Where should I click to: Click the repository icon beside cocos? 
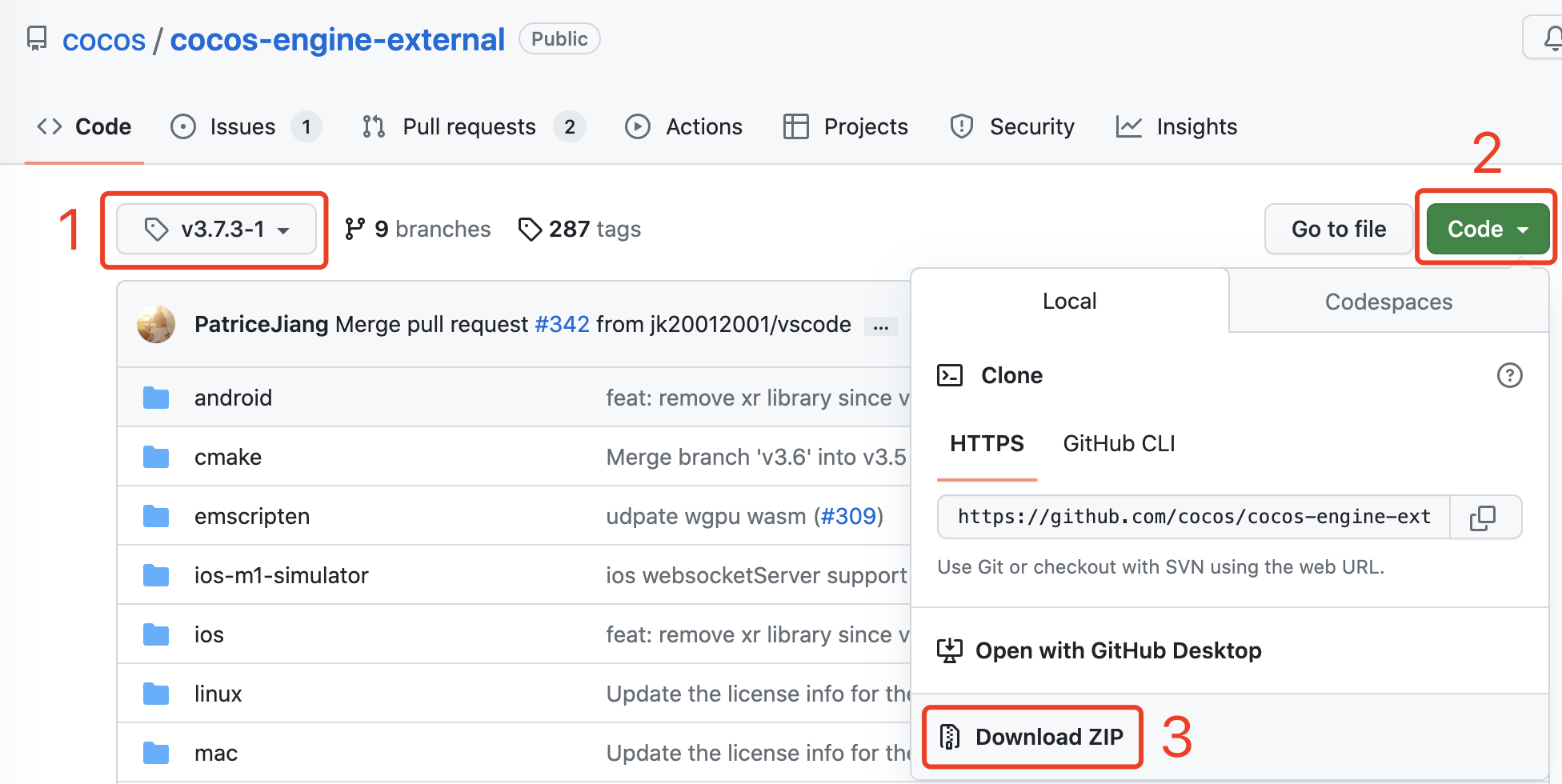click(37, 38)
